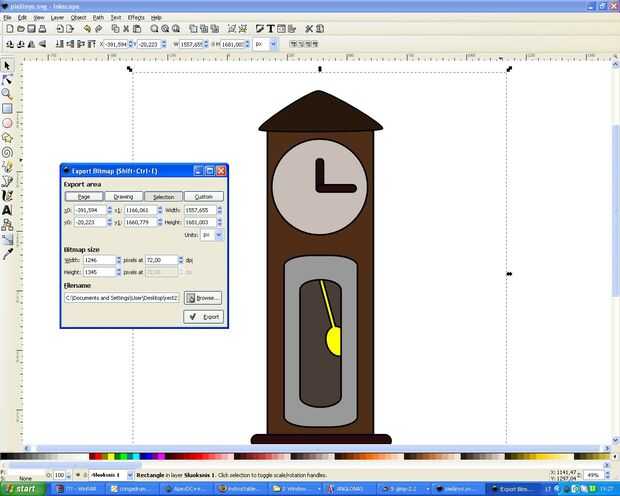Screen dimensions: 620x496
Task: Toggle current layer visibility in status bar
Action: point(78,475)
